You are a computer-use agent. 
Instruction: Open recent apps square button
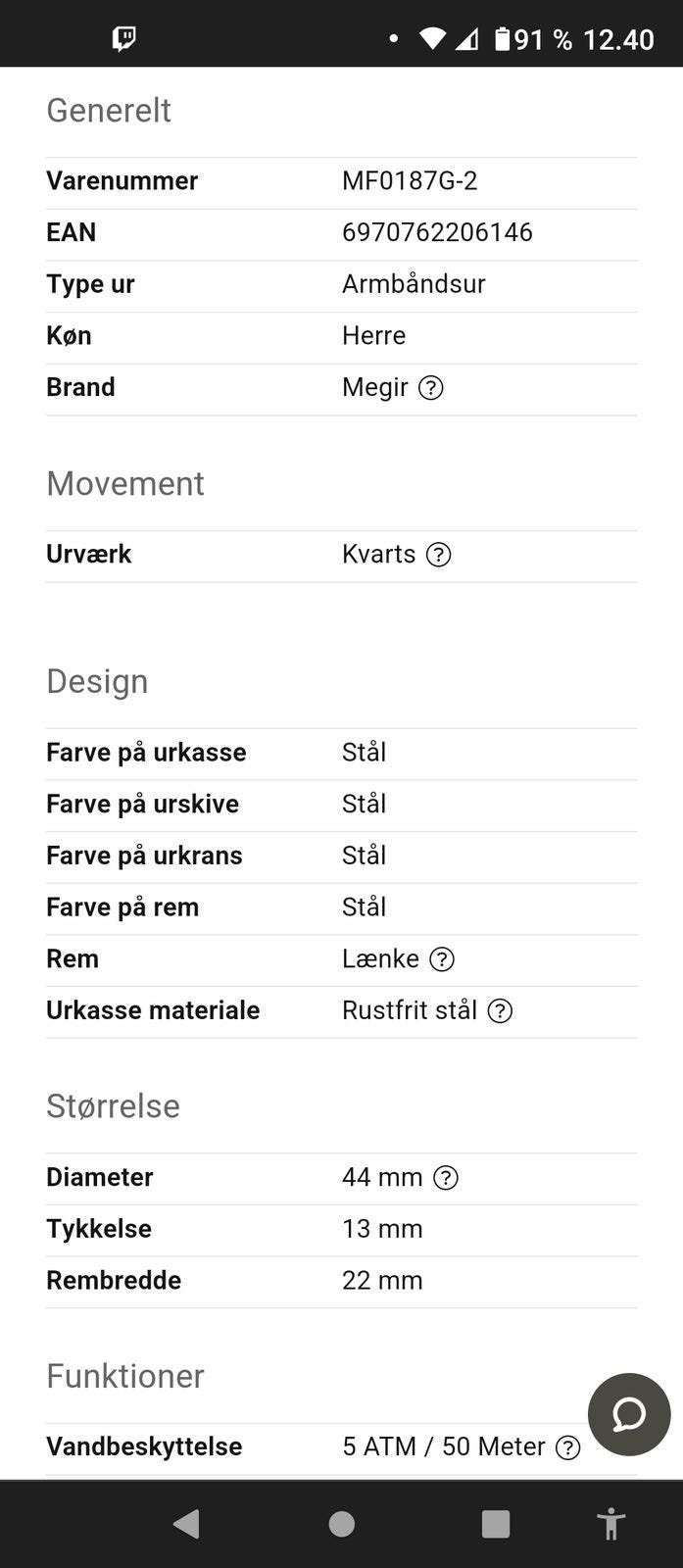click(x=496, y=1524)
